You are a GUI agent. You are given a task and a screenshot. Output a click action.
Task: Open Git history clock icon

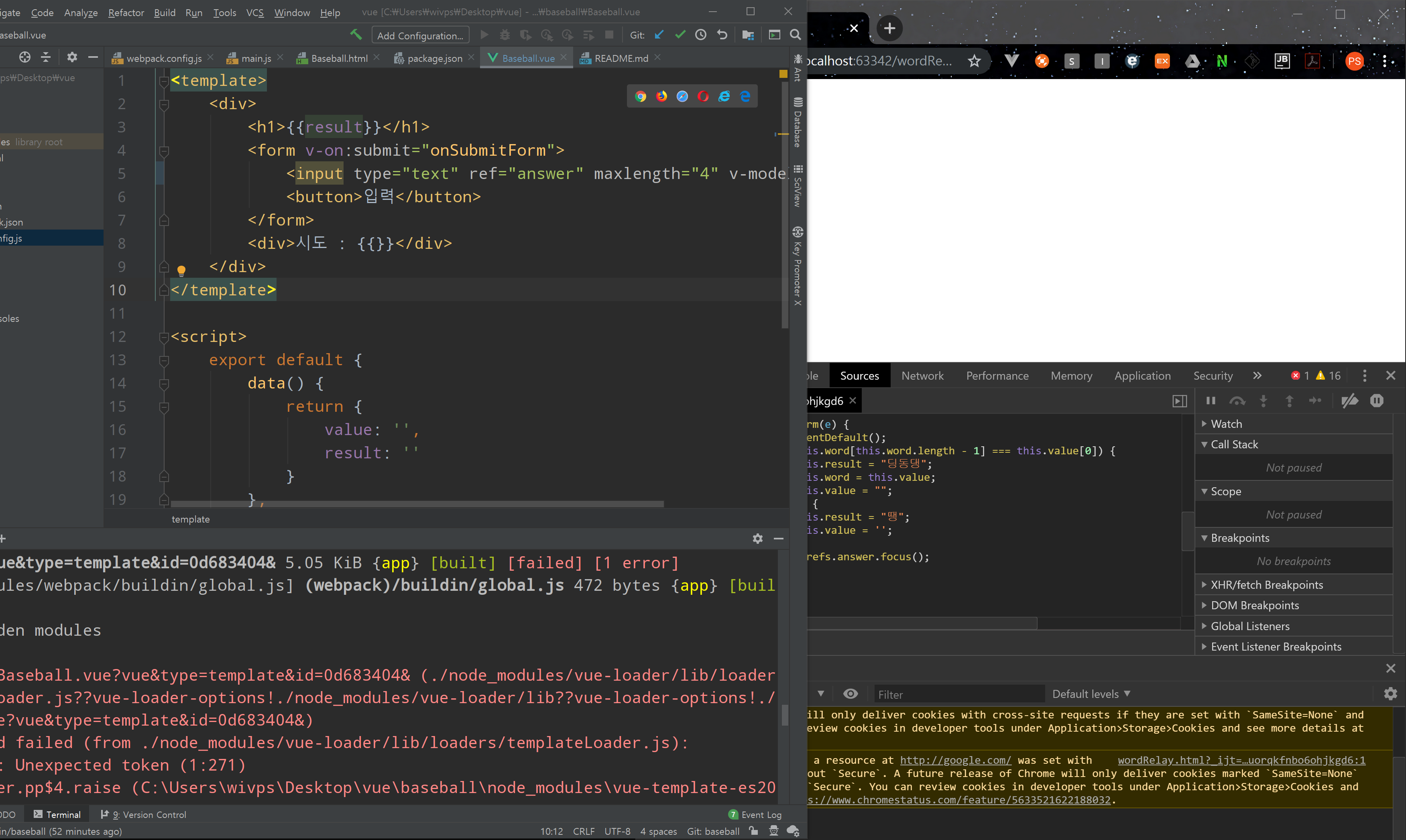701,35
